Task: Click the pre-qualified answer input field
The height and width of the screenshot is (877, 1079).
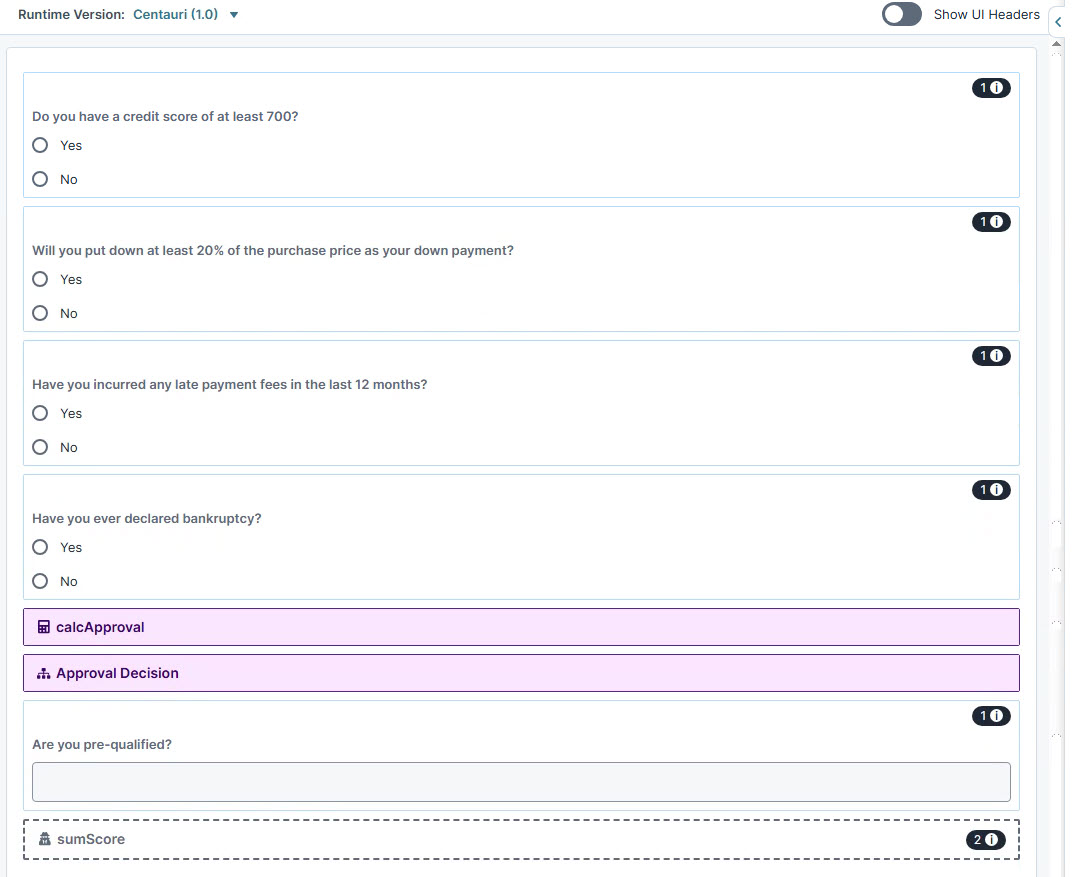Action: pos(520,781)
